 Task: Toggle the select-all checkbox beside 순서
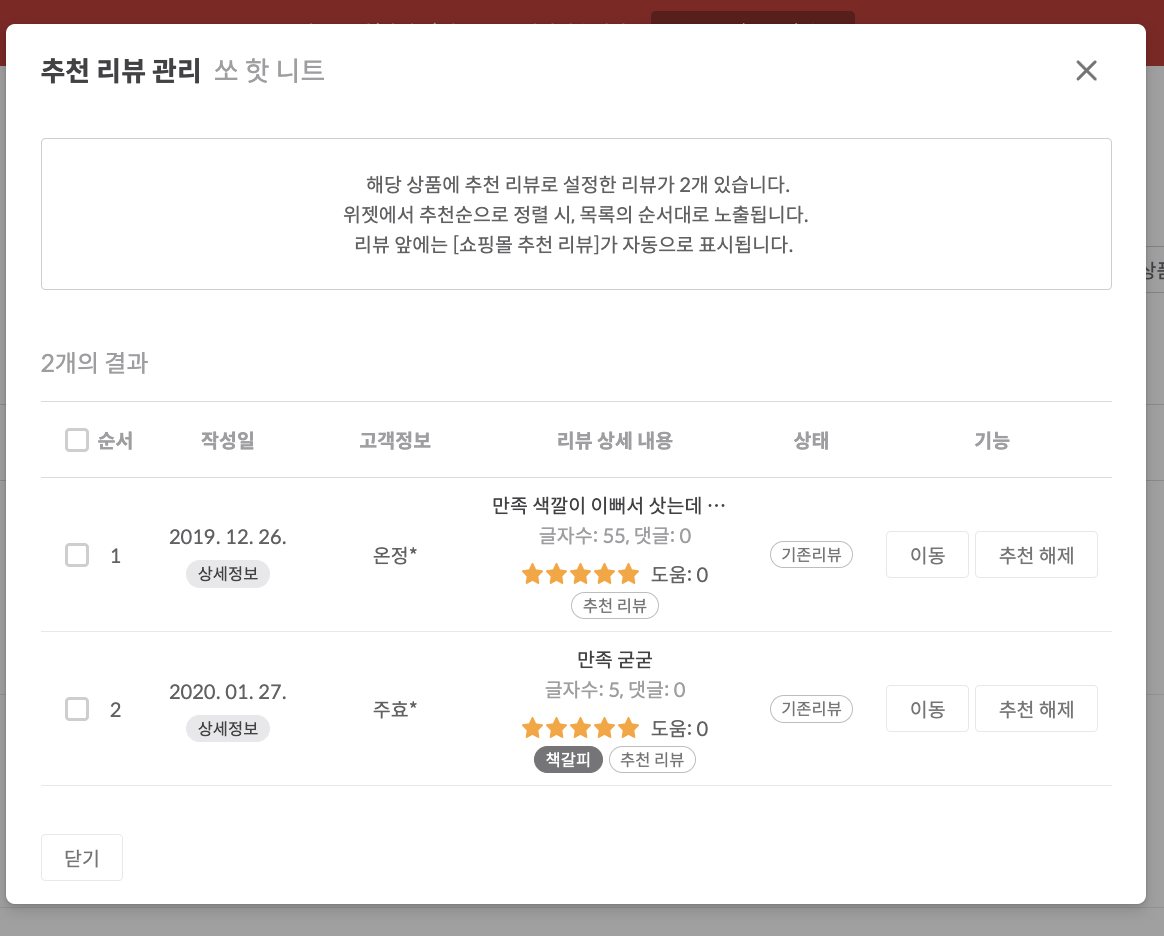coord(77,440)
